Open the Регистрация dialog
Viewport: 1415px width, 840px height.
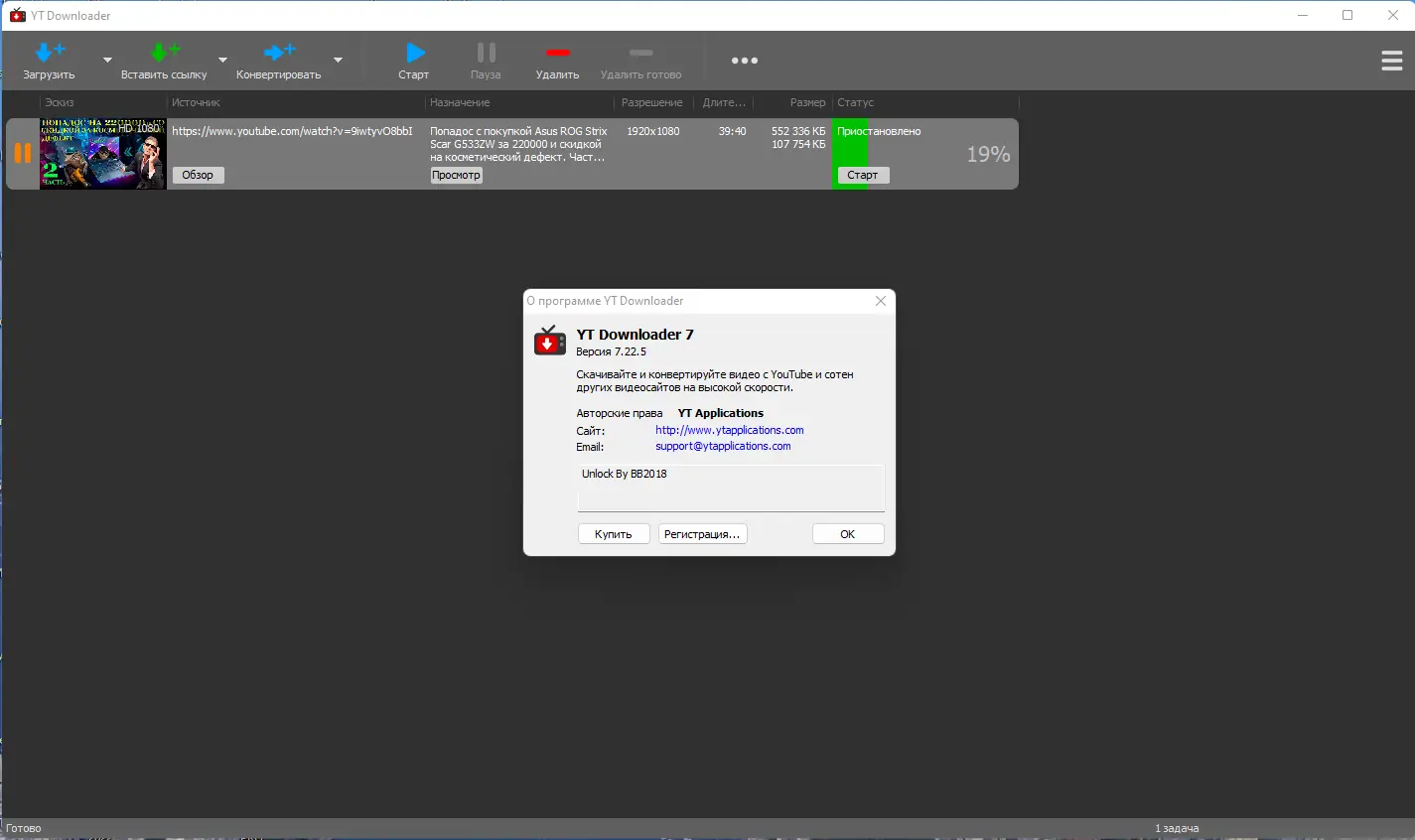point(702,533)
